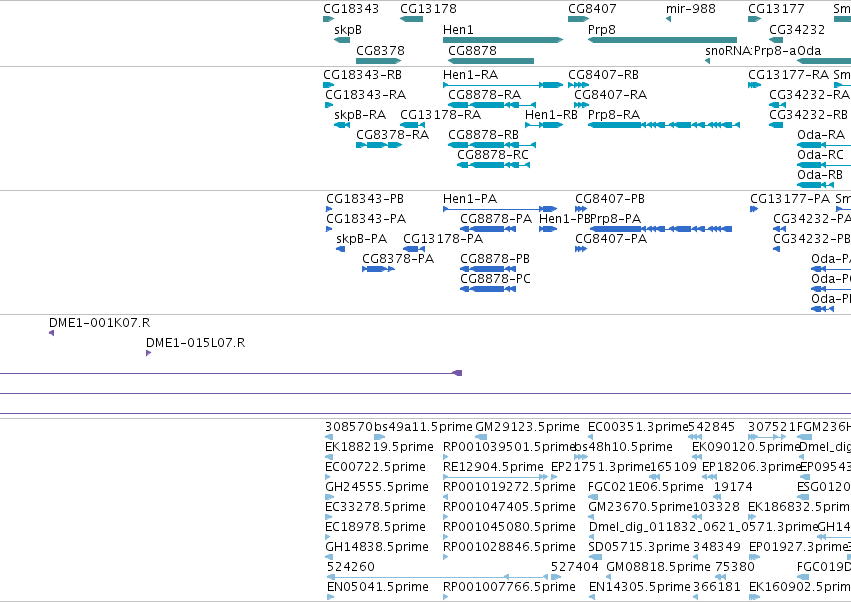Click the Prp8 gene bar
The height and width of the screenshot is (602, 851).
click(x=662, y=40)
